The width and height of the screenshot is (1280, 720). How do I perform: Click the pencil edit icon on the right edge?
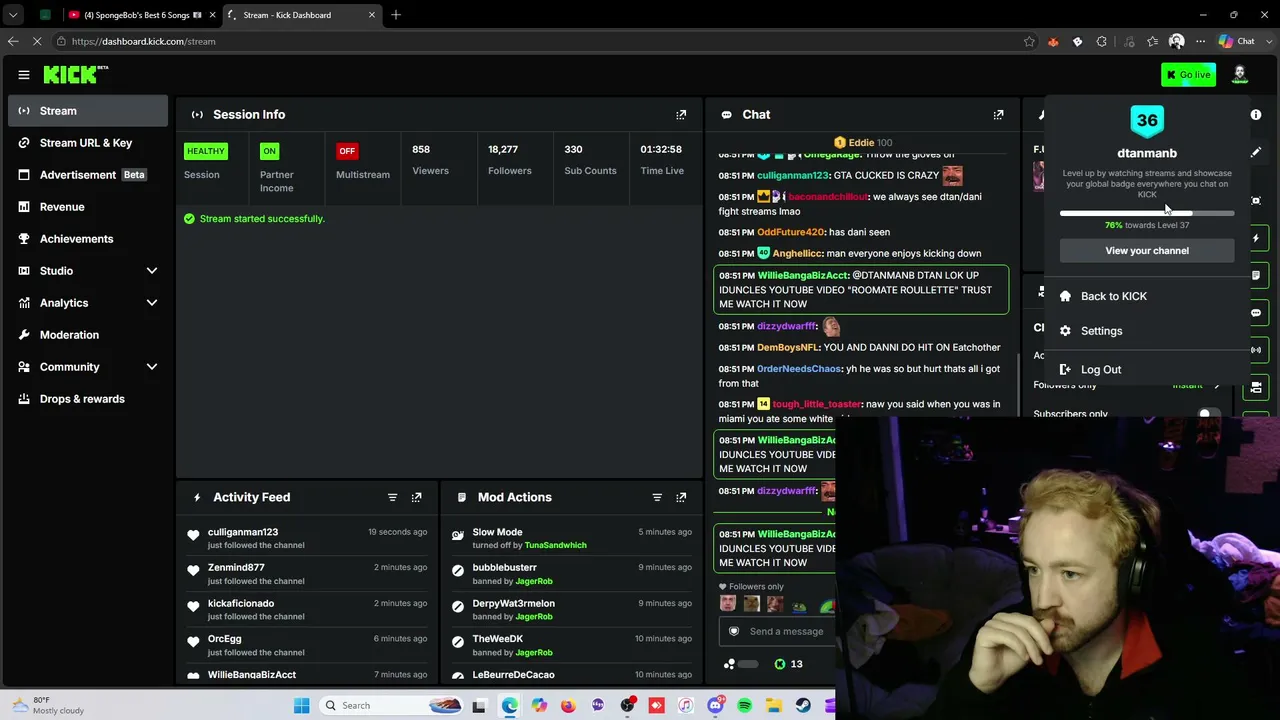tap(1256, 153)
